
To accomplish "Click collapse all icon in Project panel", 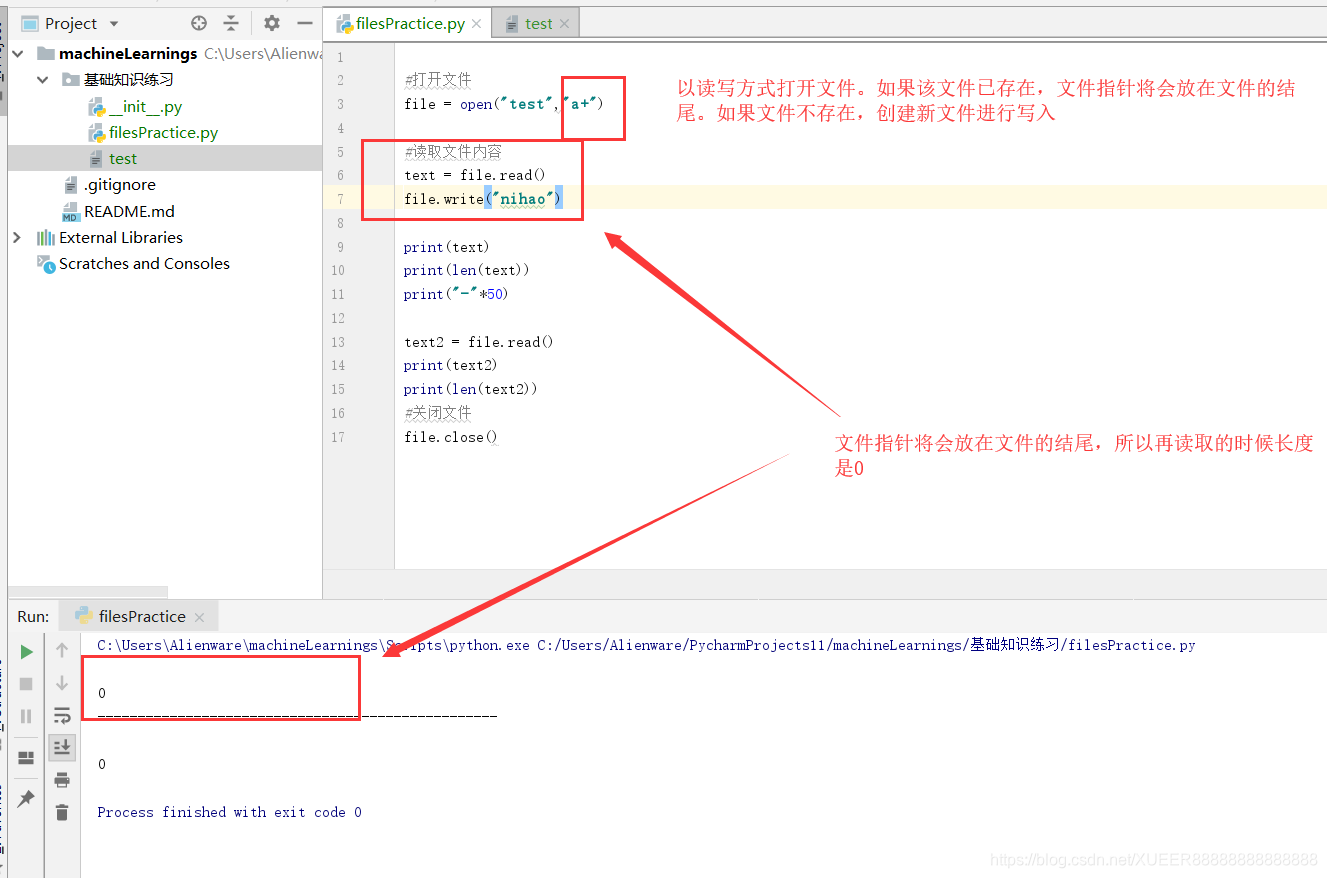I will pyautogui.click(x=231, y=23).
